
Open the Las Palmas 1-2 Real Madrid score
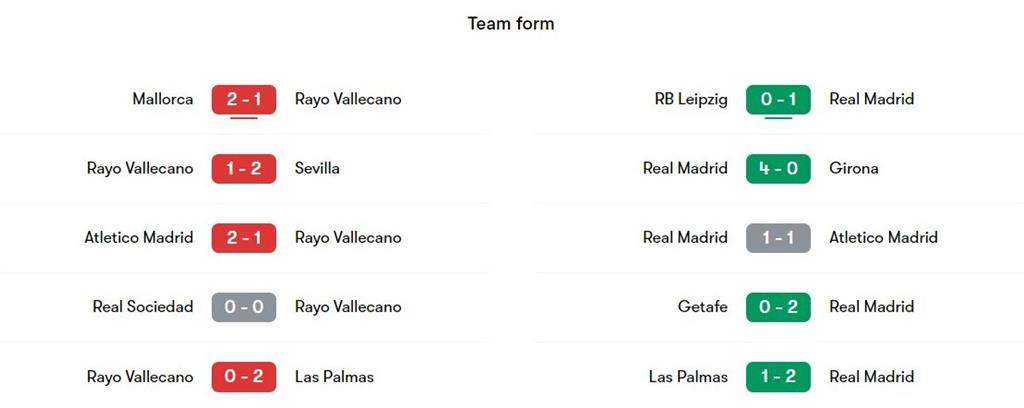click(x=778, y=377)
